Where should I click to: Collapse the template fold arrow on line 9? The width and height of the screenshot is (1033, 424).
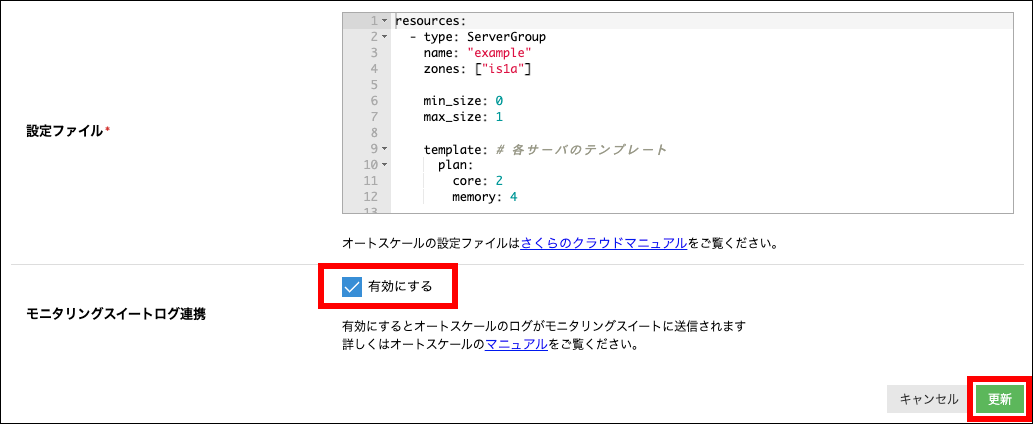383,150
